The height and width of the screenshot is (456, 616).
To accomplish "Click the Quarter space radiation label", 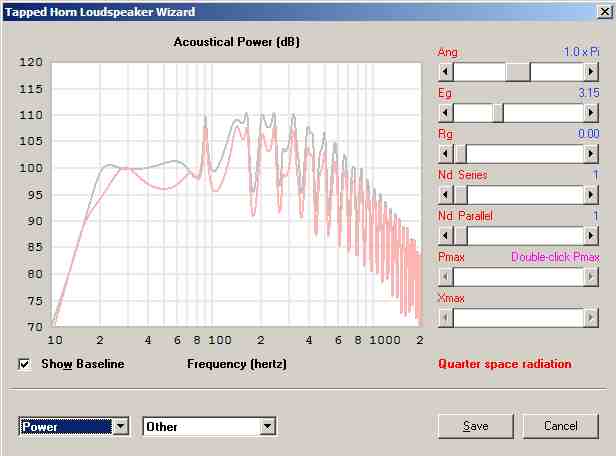I will [504, 364].
